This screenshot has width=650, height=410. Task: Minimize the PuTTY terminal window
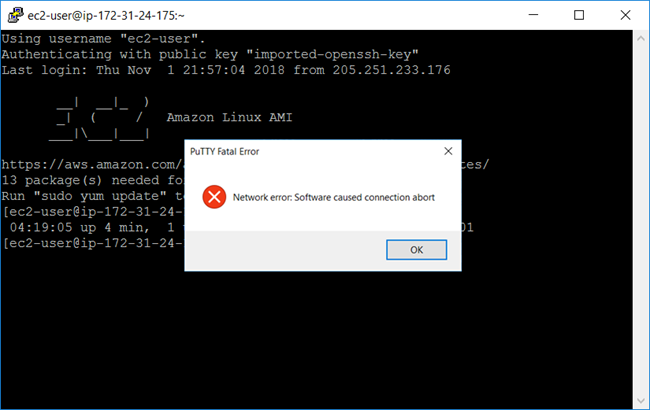[x=534, y=15]
